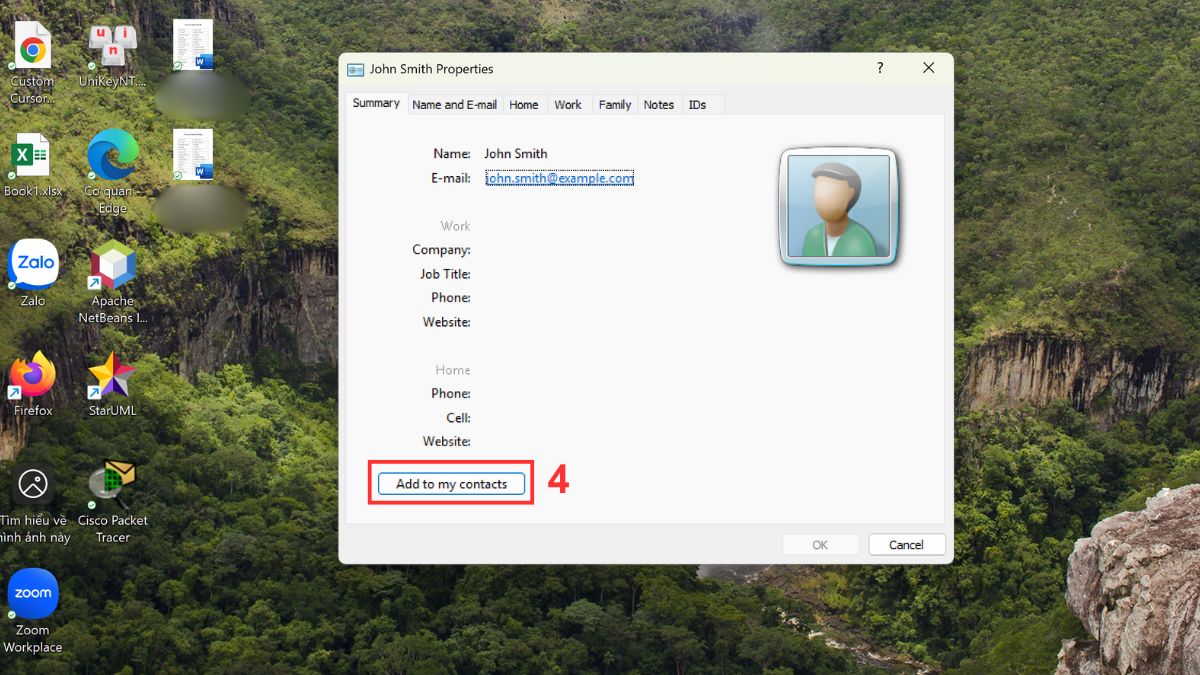Open the Family tab

click(x=614, y=104)
